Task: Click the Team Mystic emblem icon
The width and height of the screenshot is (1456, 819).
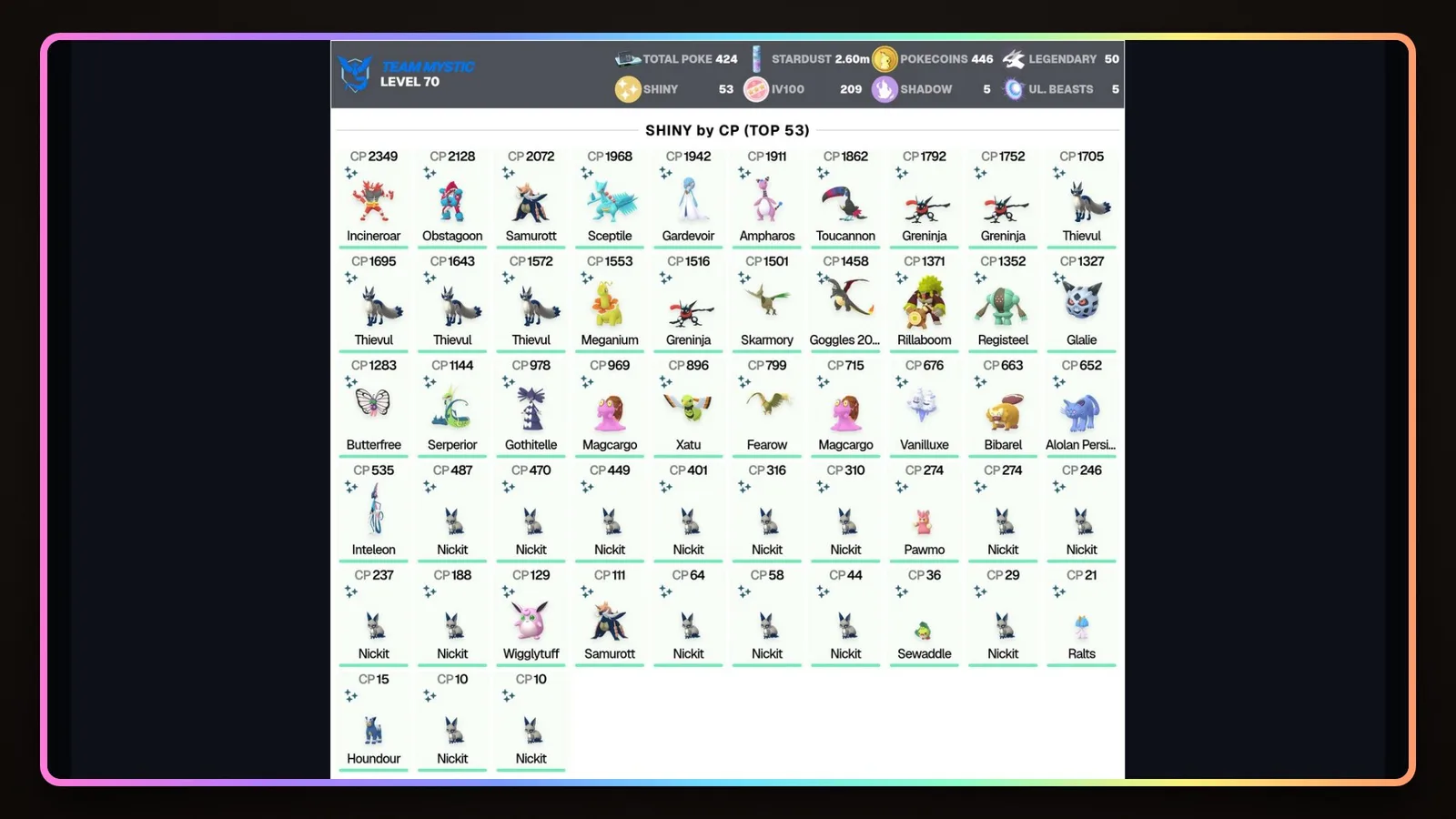Action: pyautogui.click(x=354, y=74)
